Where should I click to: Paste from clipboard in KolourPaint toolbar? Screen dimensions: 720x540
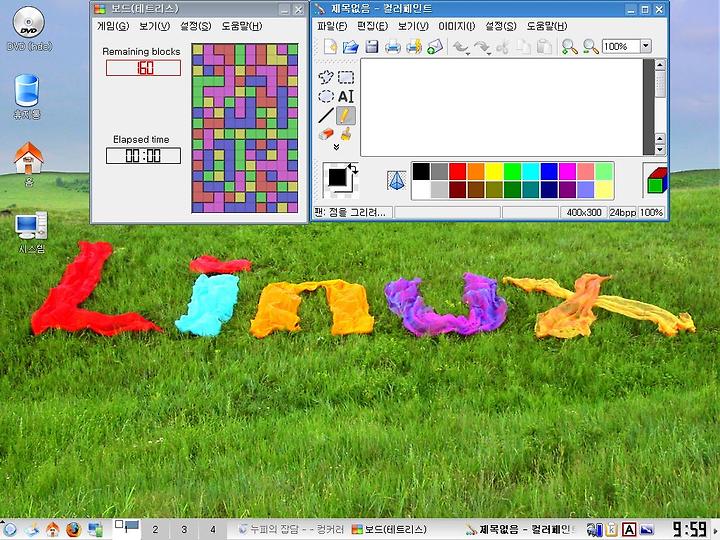click(x=544, y=47)
